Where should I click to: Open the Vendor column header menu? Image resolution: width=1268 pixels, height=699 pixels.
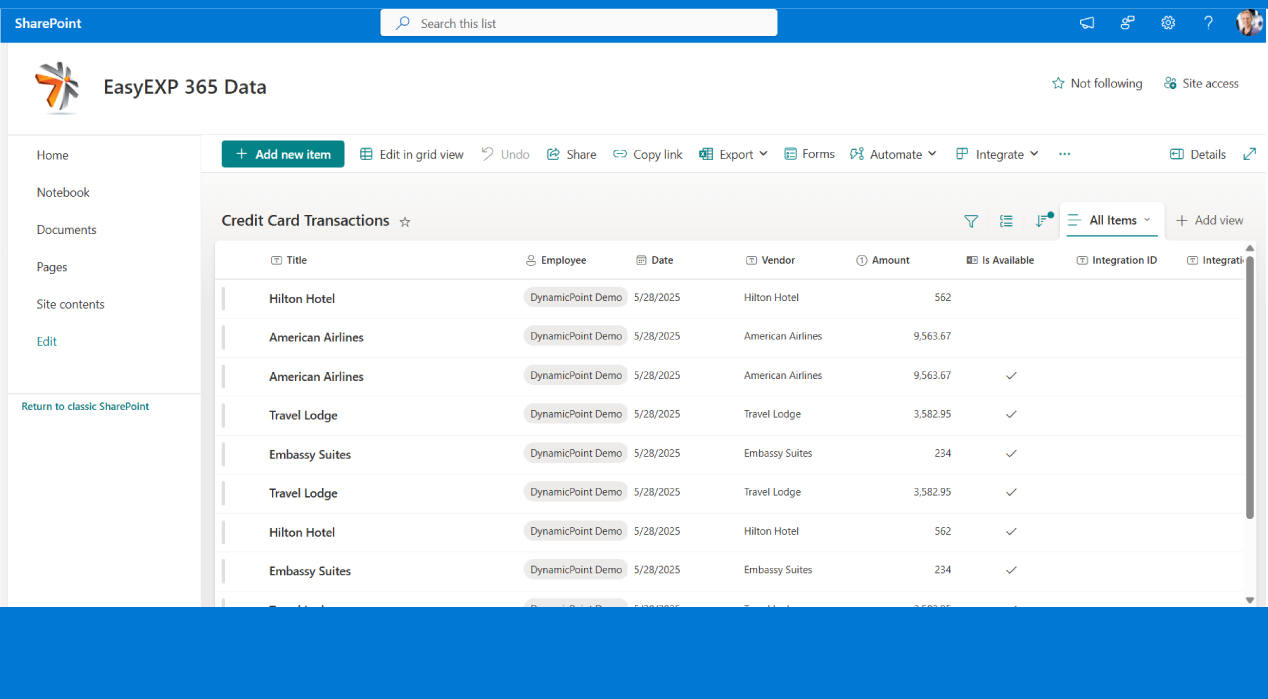point(770,260)
